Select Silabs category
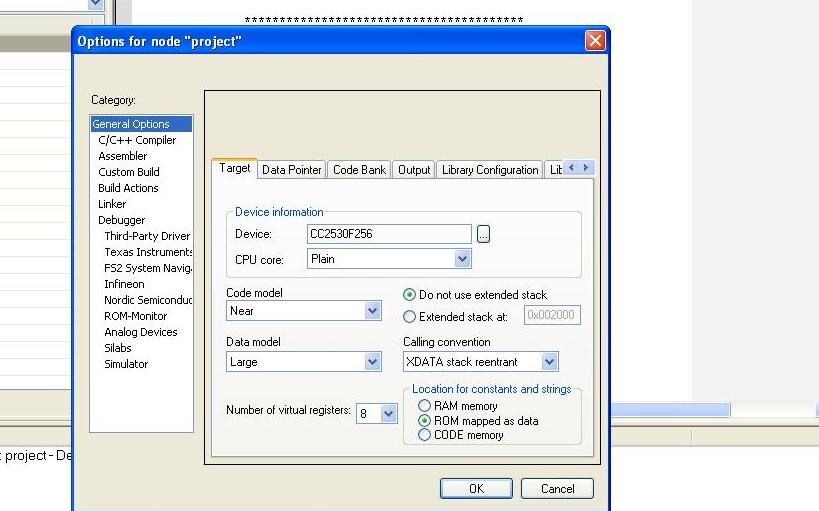 (118, 348)
